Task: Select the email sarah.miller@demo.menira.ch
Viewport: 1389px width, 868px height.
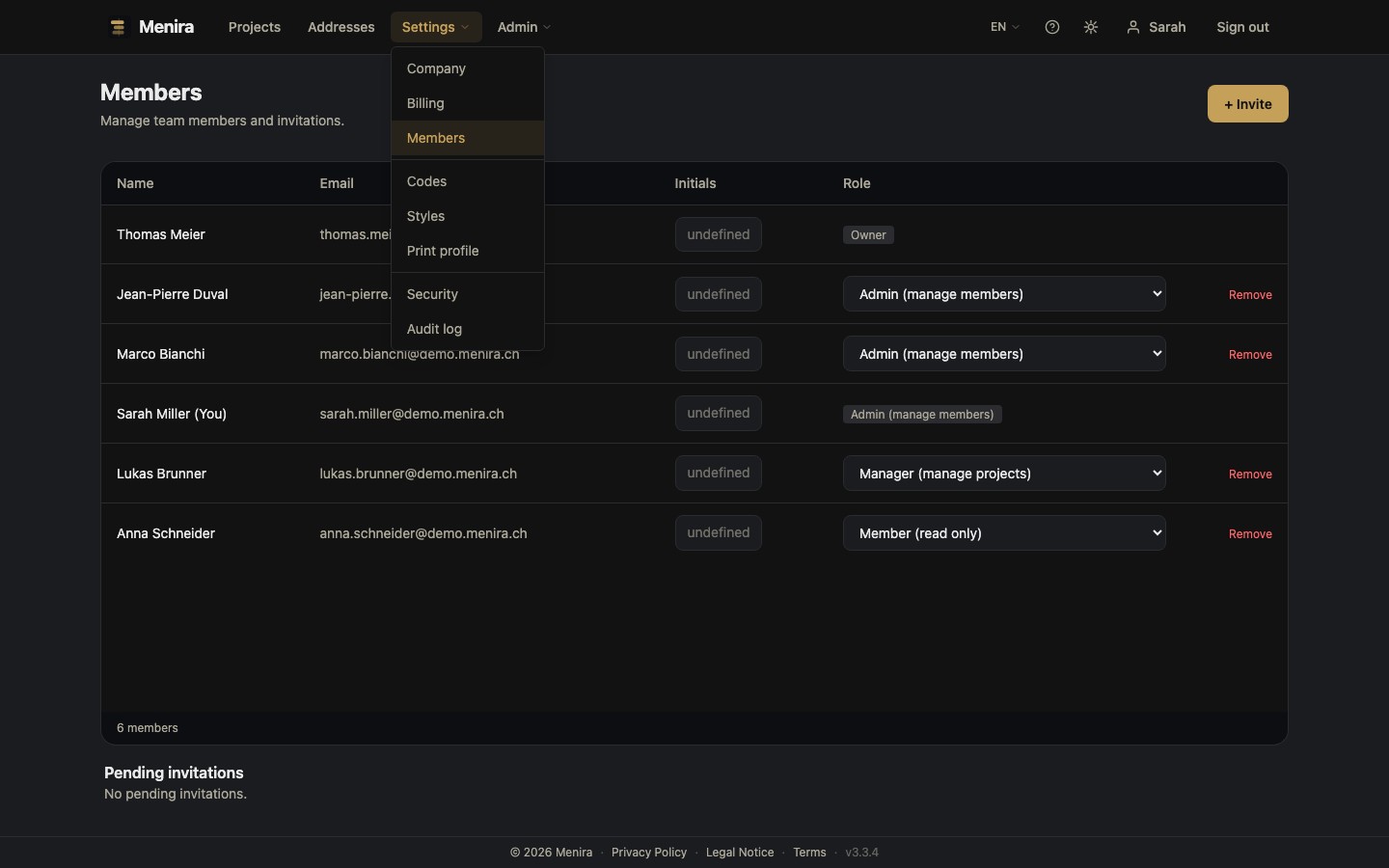Action: [x=412, y=414]
